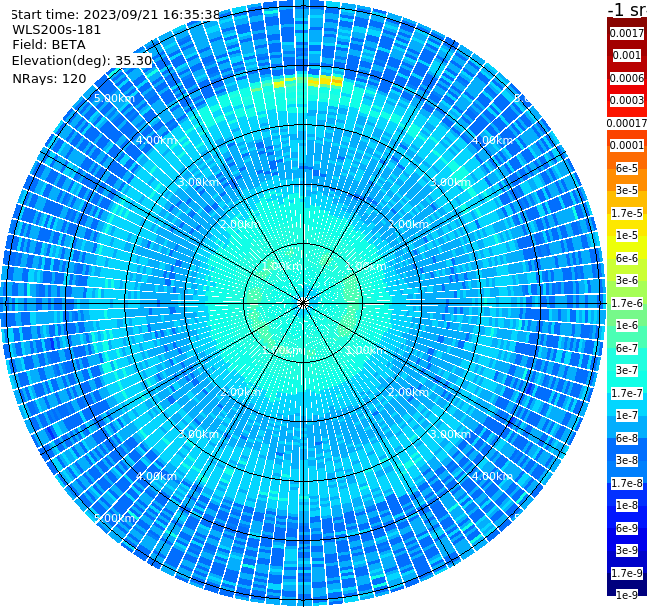Screen dimensions: 647x607
Task: Click the lower-left "5.00km" range ring label
Action: click(x=114, y=518)
